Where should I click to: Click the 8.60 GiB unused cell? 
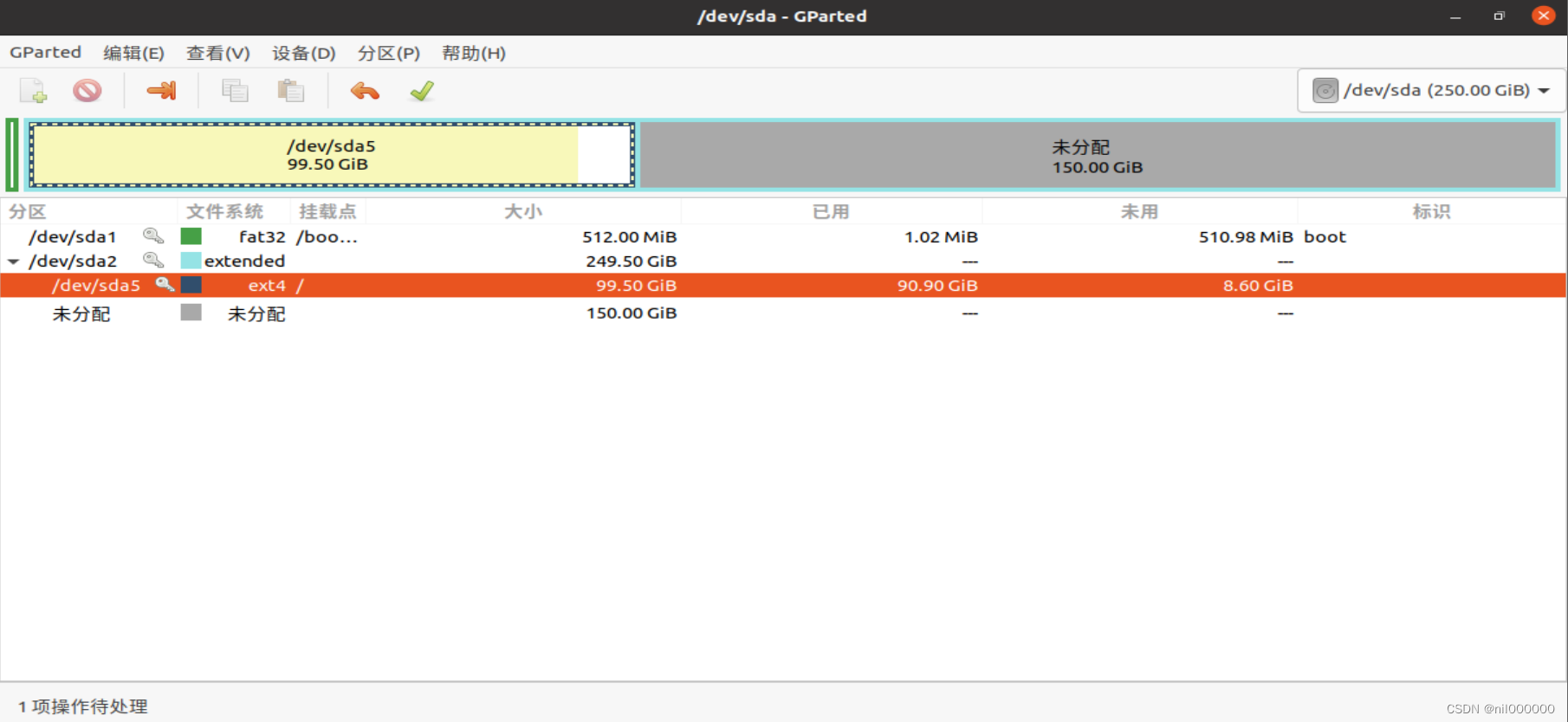point(1258,285)
